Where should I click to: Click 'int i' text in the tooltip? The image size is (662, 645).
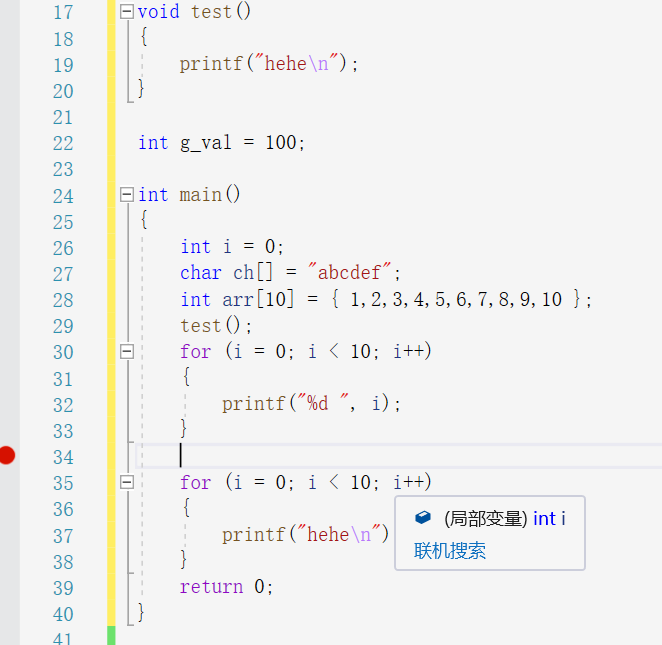[x=549, y=519]
